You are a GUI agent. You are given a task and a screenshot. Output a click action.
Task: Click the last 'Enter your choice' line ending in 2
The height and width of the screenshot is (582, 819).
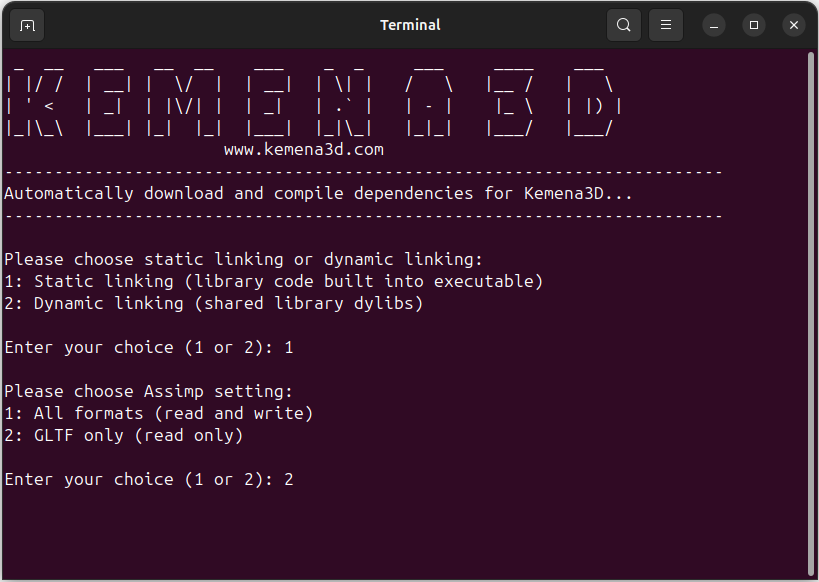[x=149, y=480]
